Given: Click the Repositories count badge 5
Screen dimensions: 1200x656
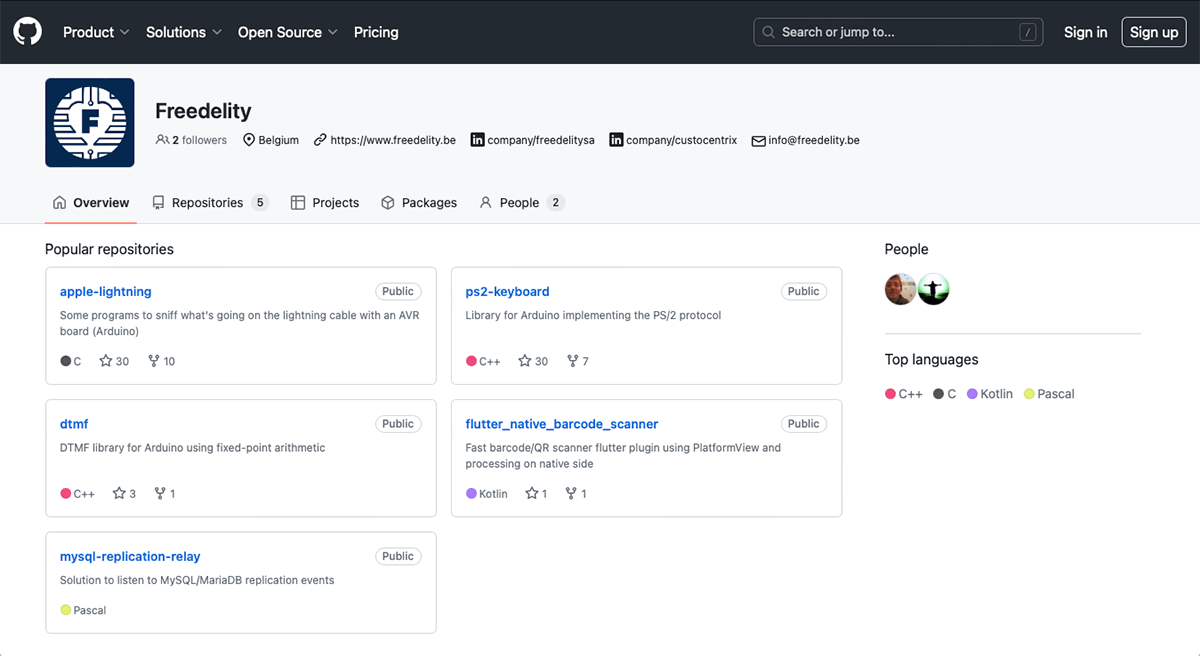Looking at the screenshot, I should (260, 202).
